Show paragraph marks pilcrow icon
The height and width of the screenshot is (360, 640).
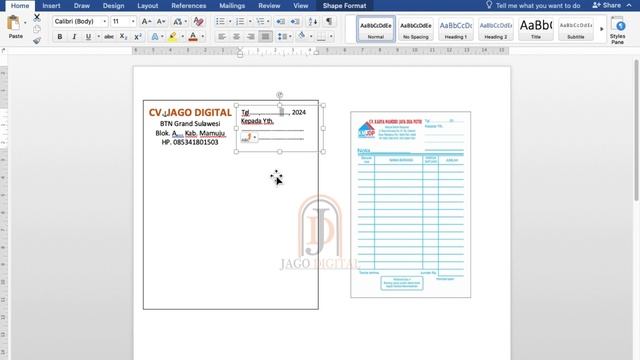(x=329, y=21)
